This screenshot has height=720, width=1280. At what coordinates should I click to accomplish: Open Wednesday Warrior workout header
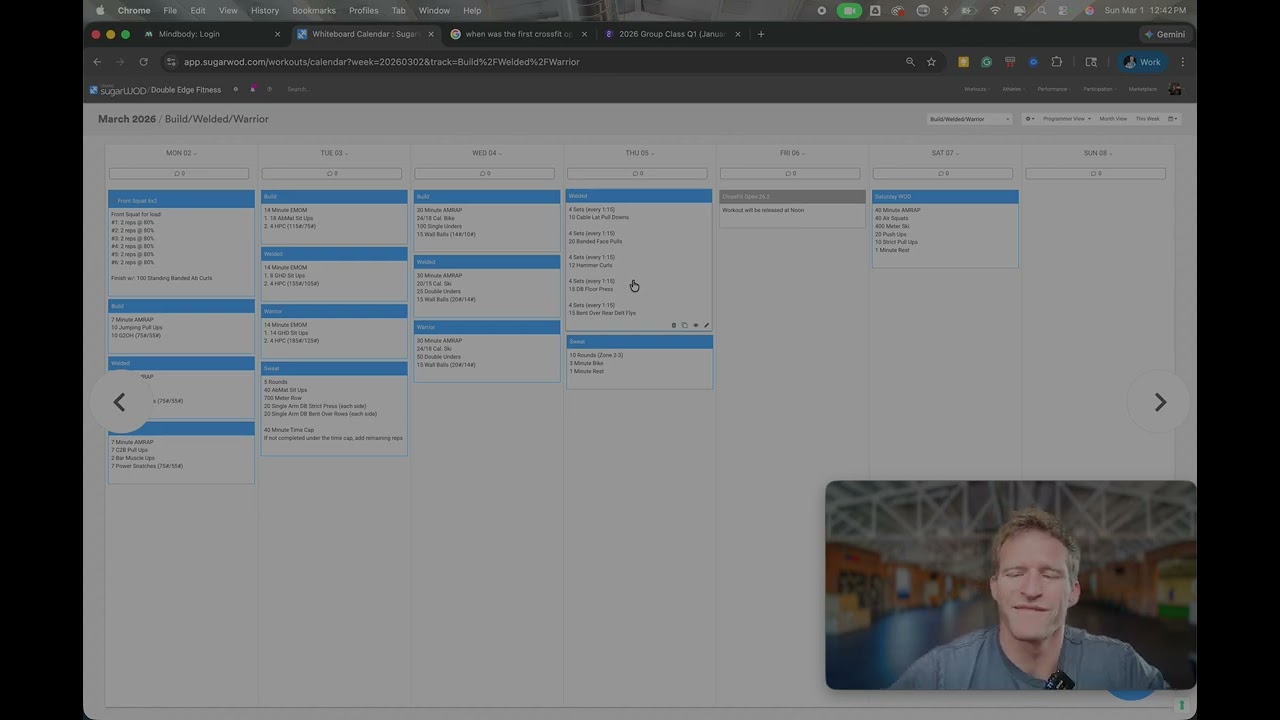pyautogui.click(x=487, y=327)
